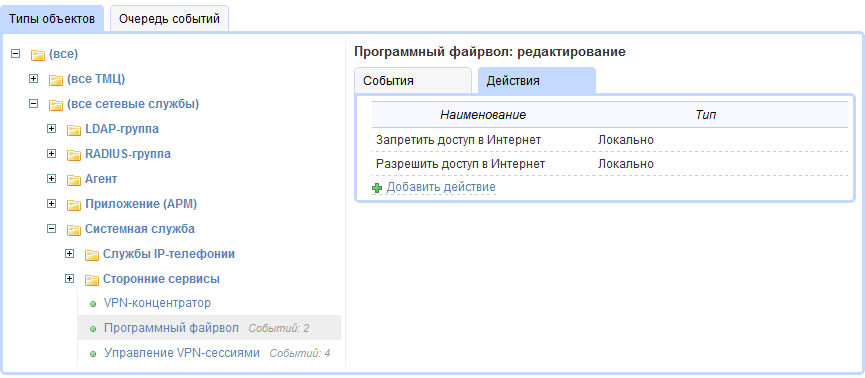Expand the LDAP-группа node
Screen dimensions: 865x378
point(52,129)
